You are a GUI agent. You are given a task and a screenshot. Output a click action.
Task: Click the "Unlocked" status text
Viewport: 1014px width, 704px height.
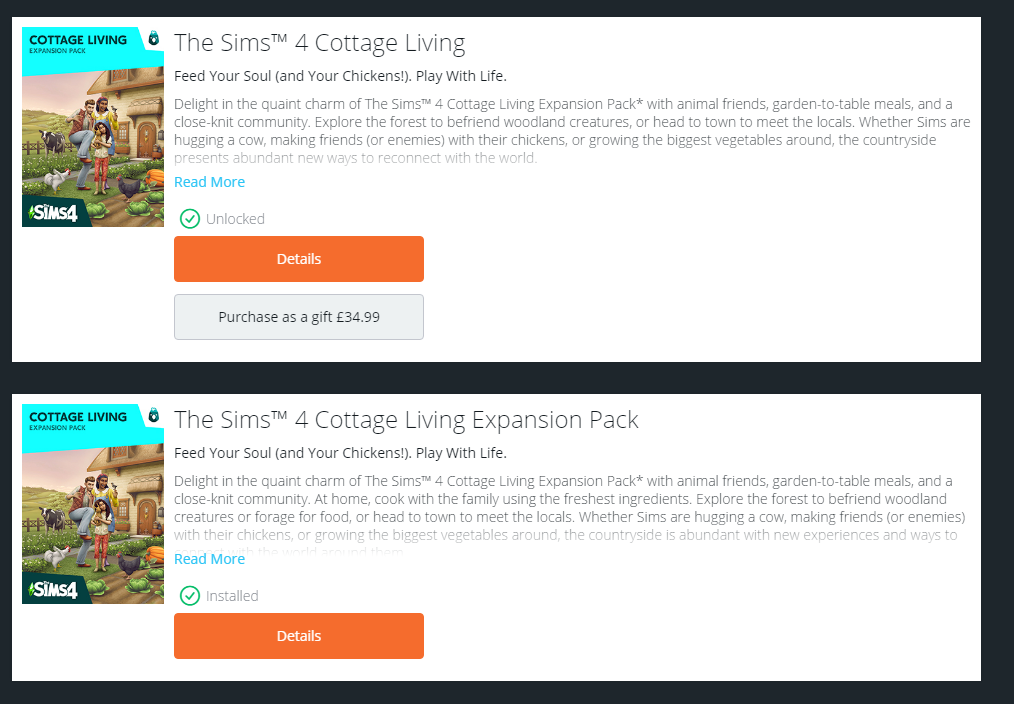coord(235,219)
